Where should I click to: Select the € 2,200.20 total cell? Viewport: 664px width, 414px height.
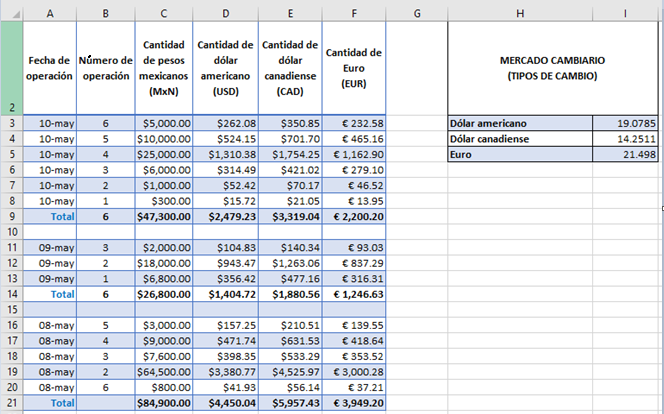(354, 216)
